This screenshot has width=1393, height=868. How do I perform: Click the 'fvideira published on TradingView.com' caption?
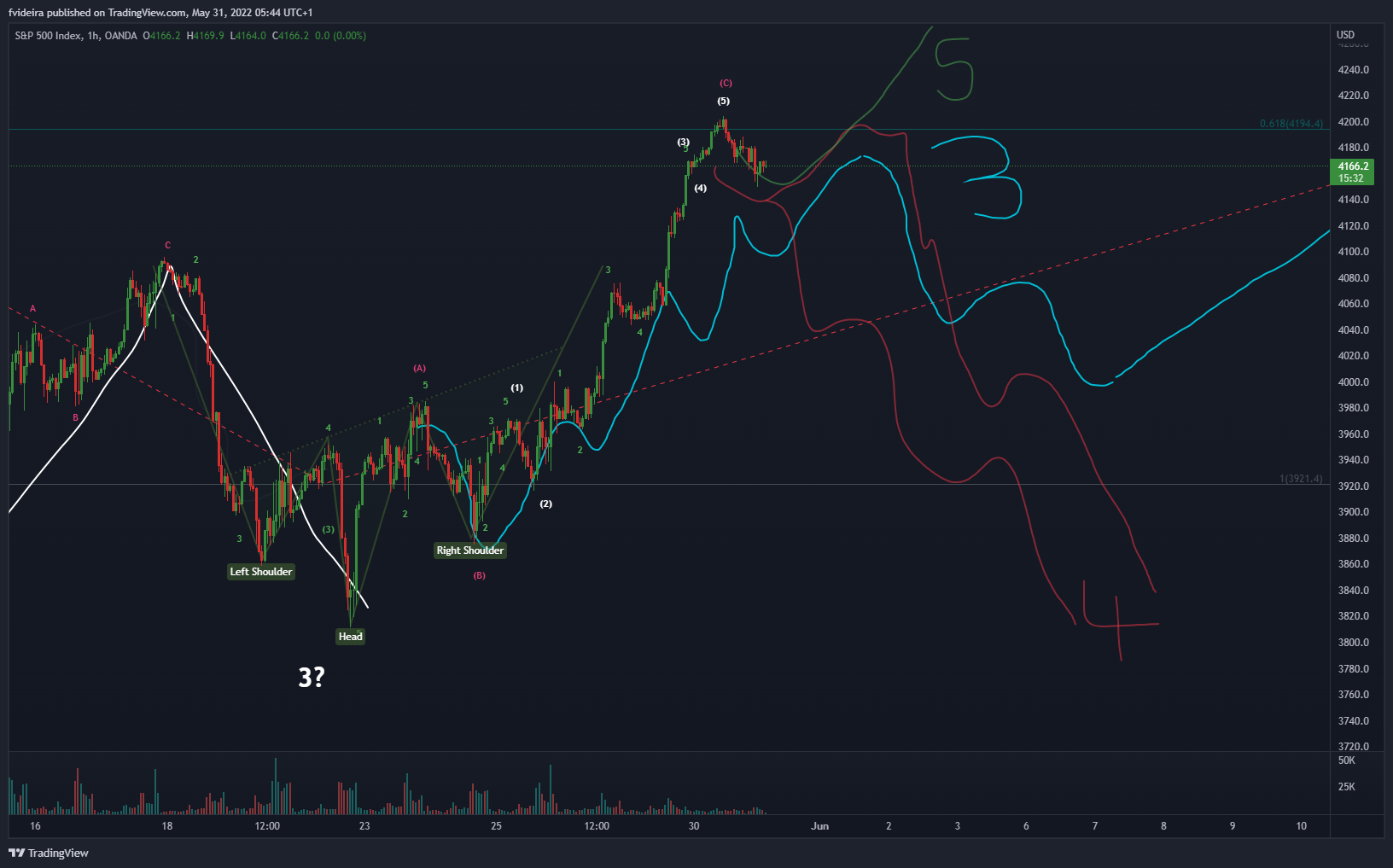(97, 13)
